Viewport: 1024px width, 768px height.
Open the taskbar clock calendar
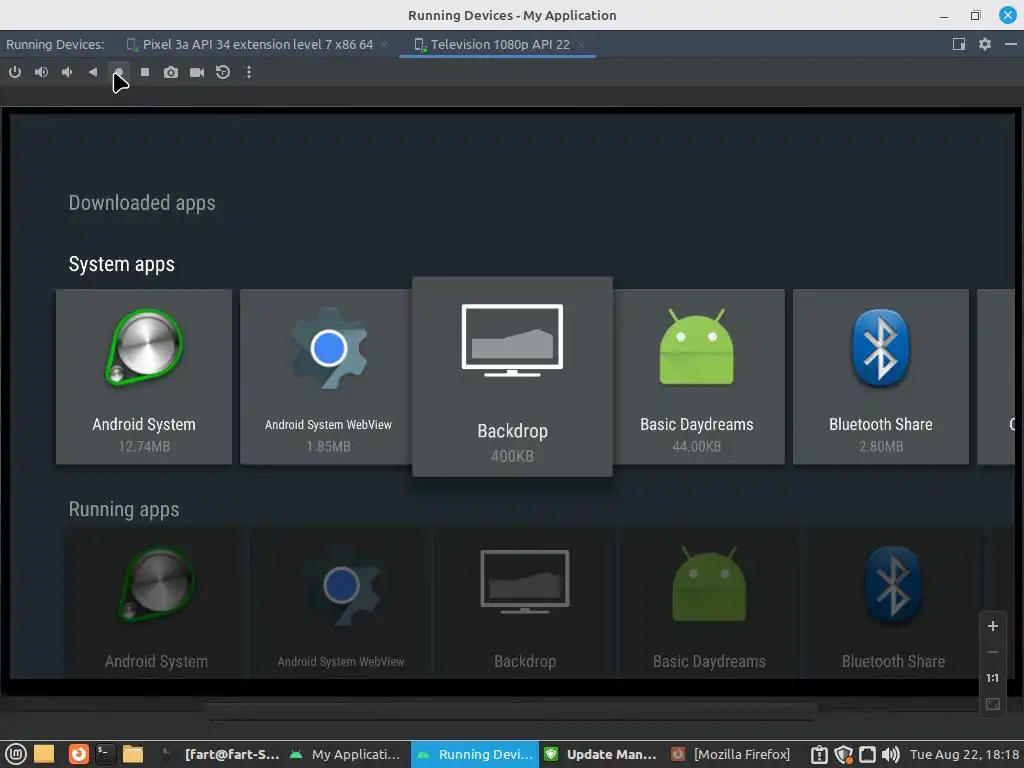[965, 754]
